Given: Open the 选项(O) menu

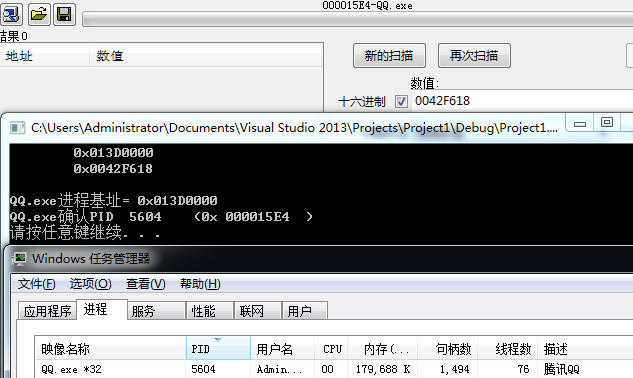Looking at the screenshot, I should [x=90, y=284].
